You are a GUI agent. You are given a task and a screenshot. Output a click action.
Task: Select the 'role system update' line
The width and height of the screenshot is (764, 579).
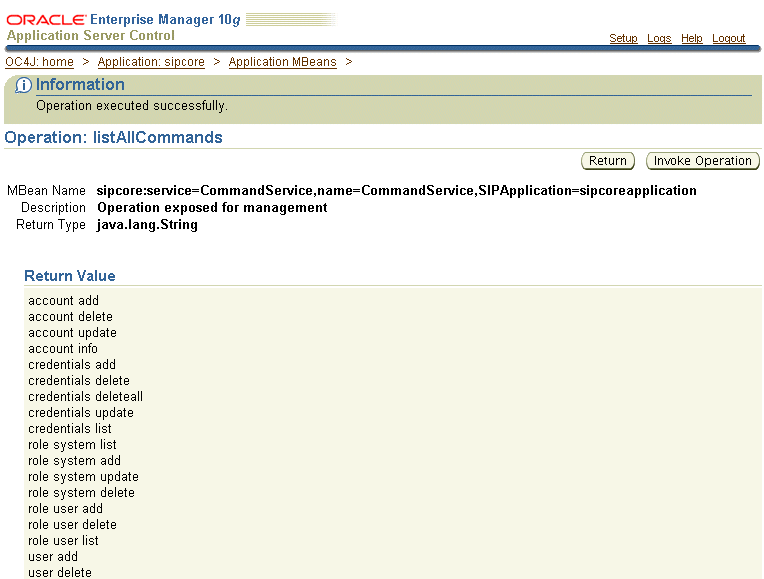click(x=83, y=477)
